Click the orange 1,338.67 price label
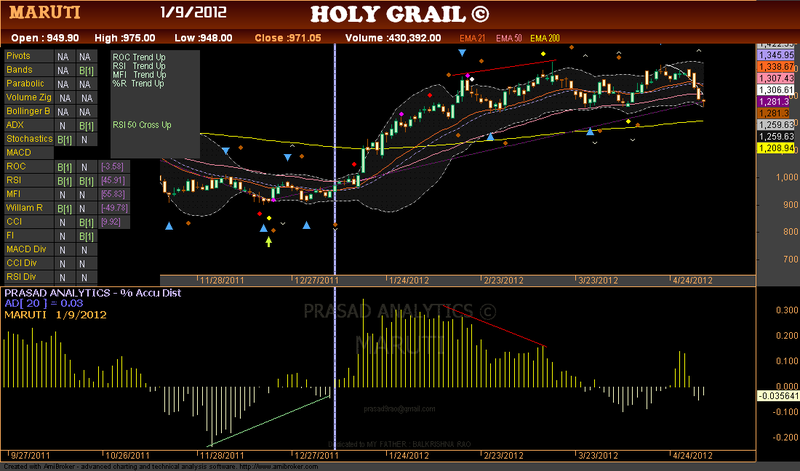 [776, 67]
